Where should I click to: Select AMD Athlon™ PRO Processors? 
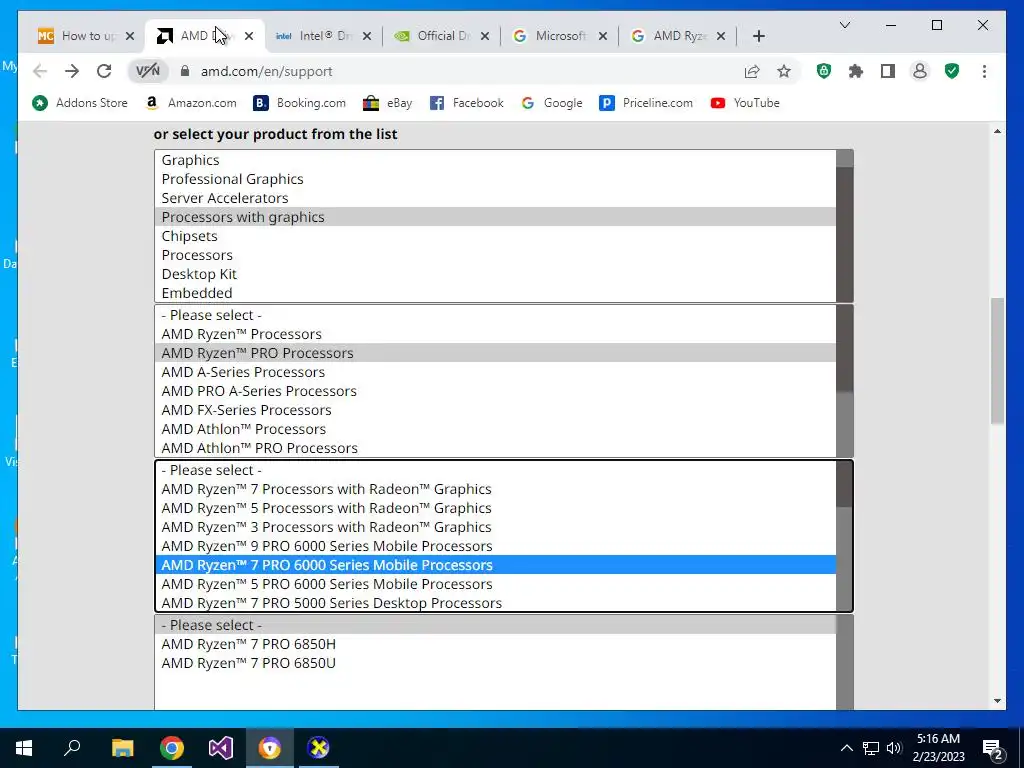[495, 448]
